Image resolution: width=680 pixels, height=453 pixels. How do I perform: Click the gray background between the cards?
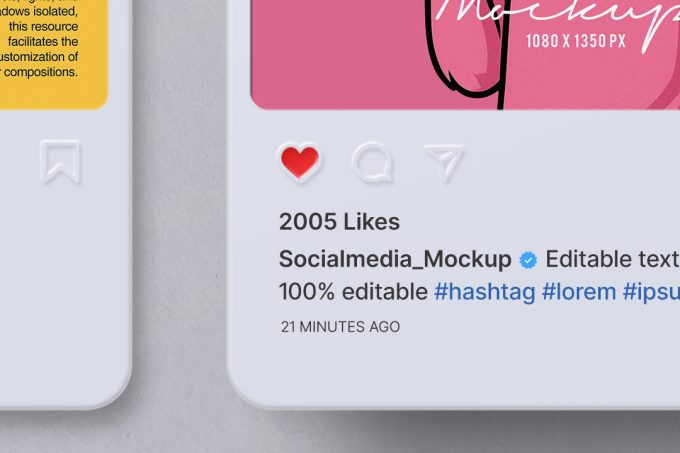tap(179, 217)
